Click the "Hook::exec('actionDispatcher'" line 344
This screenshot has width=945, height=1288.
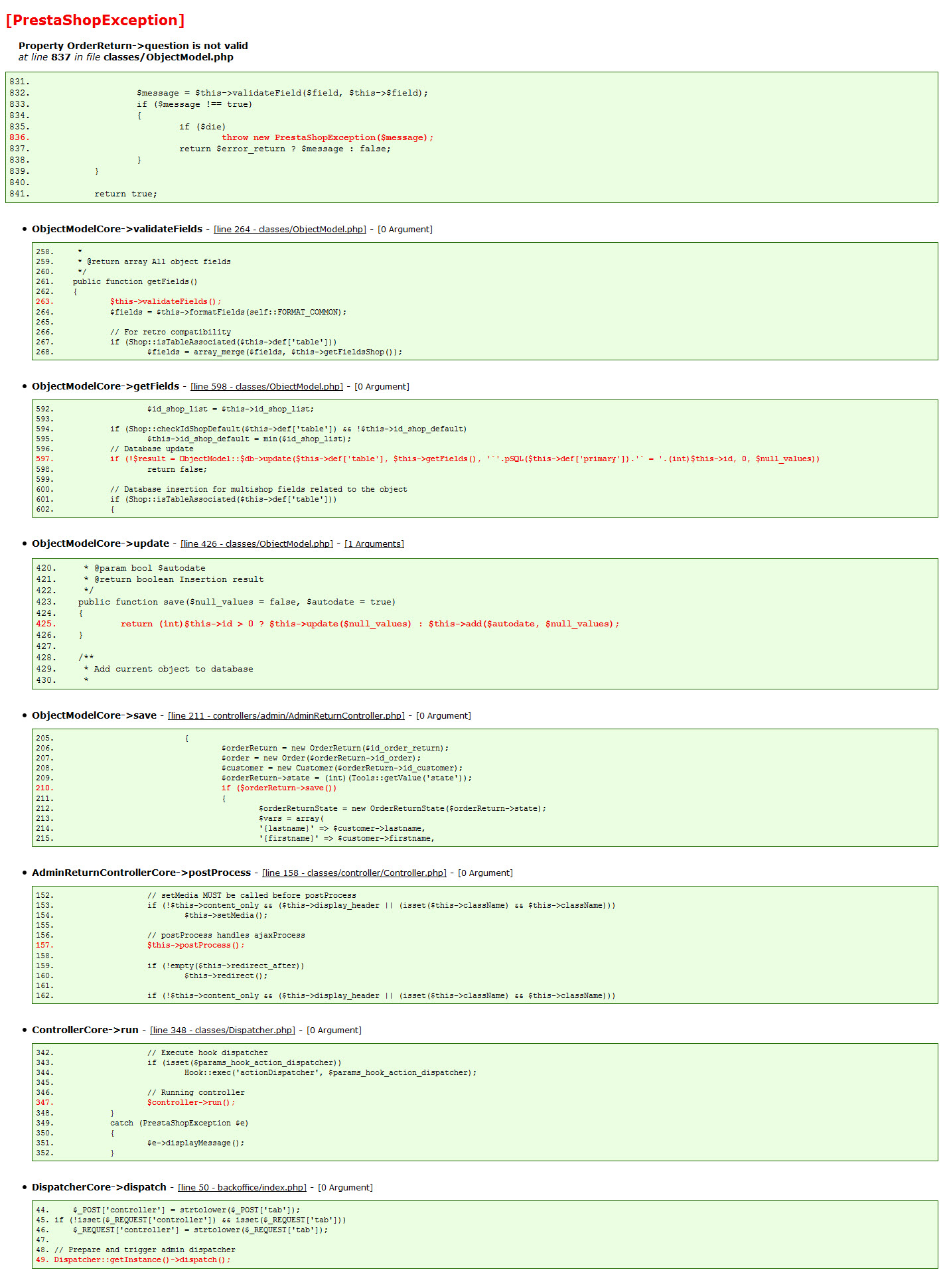330,1073
